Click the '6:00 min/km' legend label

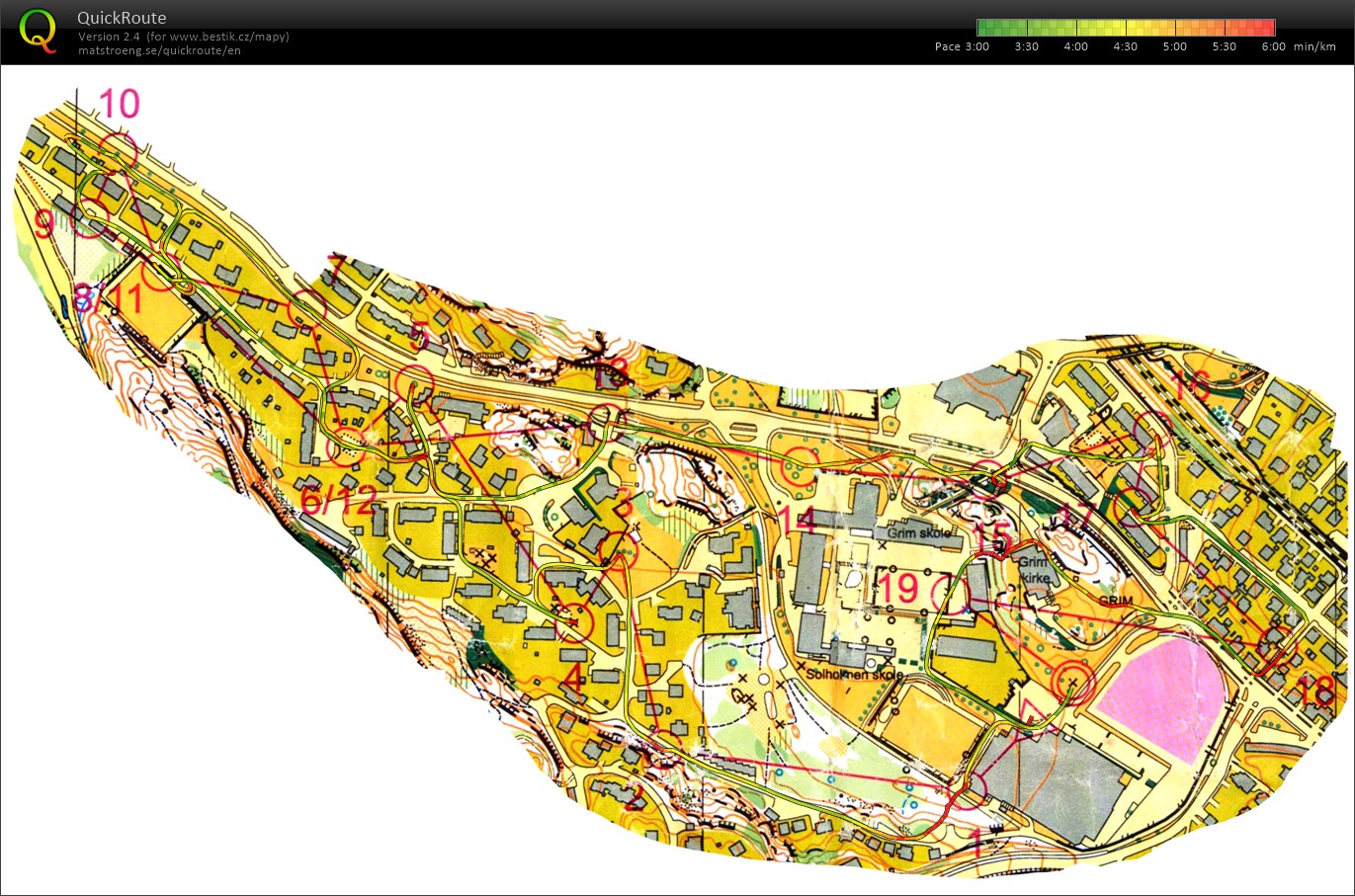(x=1299, y=46)
